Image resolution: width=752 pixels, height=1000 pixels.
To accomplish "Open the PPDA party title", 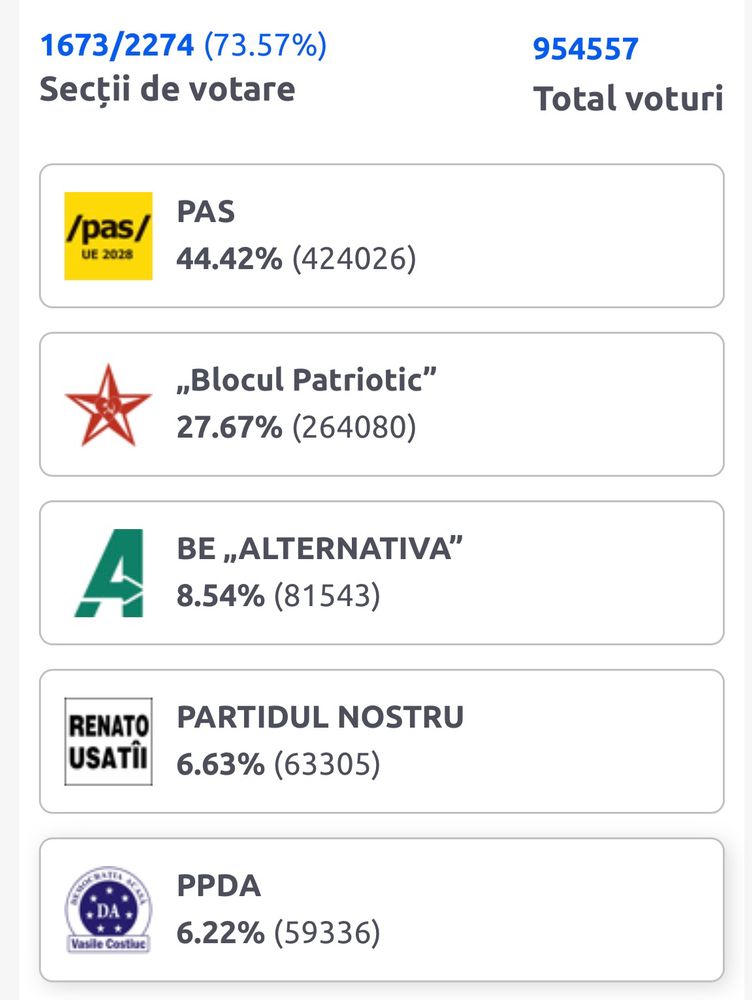I will coord(218,886).
